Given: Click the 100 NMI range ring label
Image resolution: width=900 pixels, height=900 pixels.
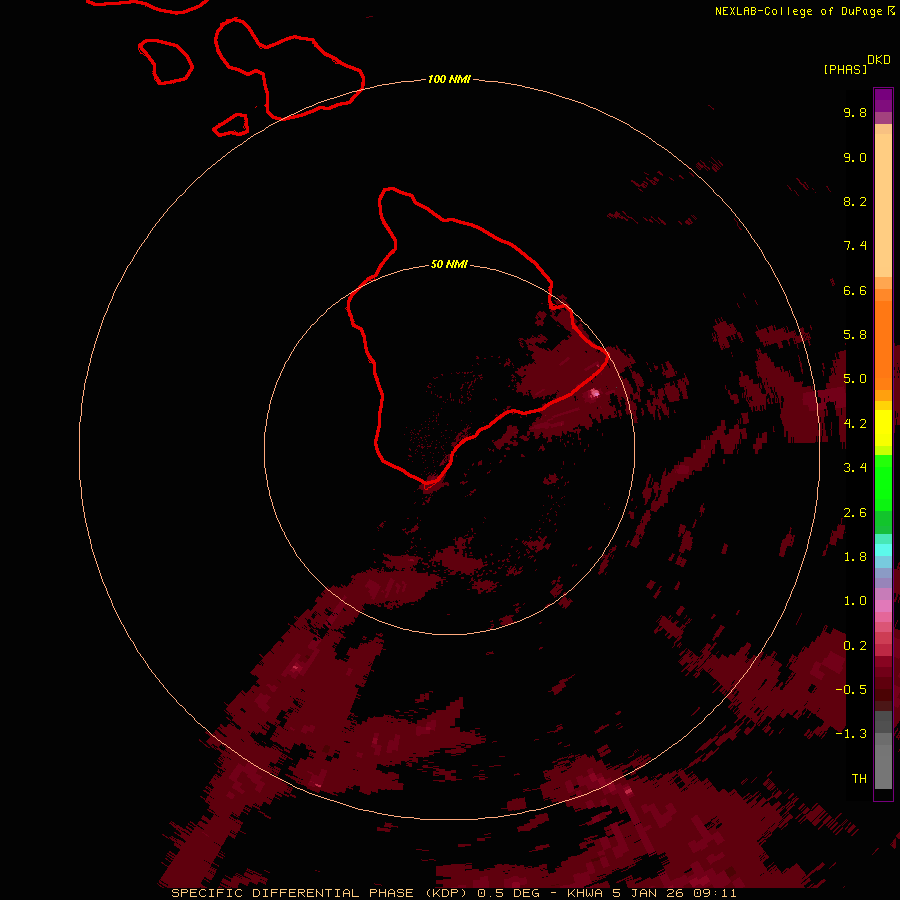Looking at the screenshot, I should pyautogui.click(x=449, y=79).
